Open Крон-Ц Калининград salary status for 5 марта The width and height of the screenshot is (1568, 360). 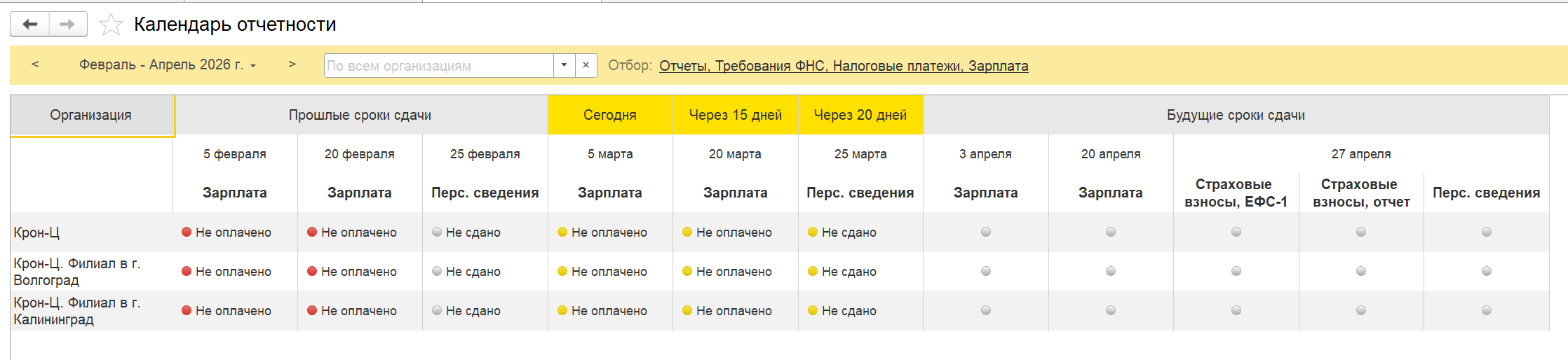coord(602,311)
